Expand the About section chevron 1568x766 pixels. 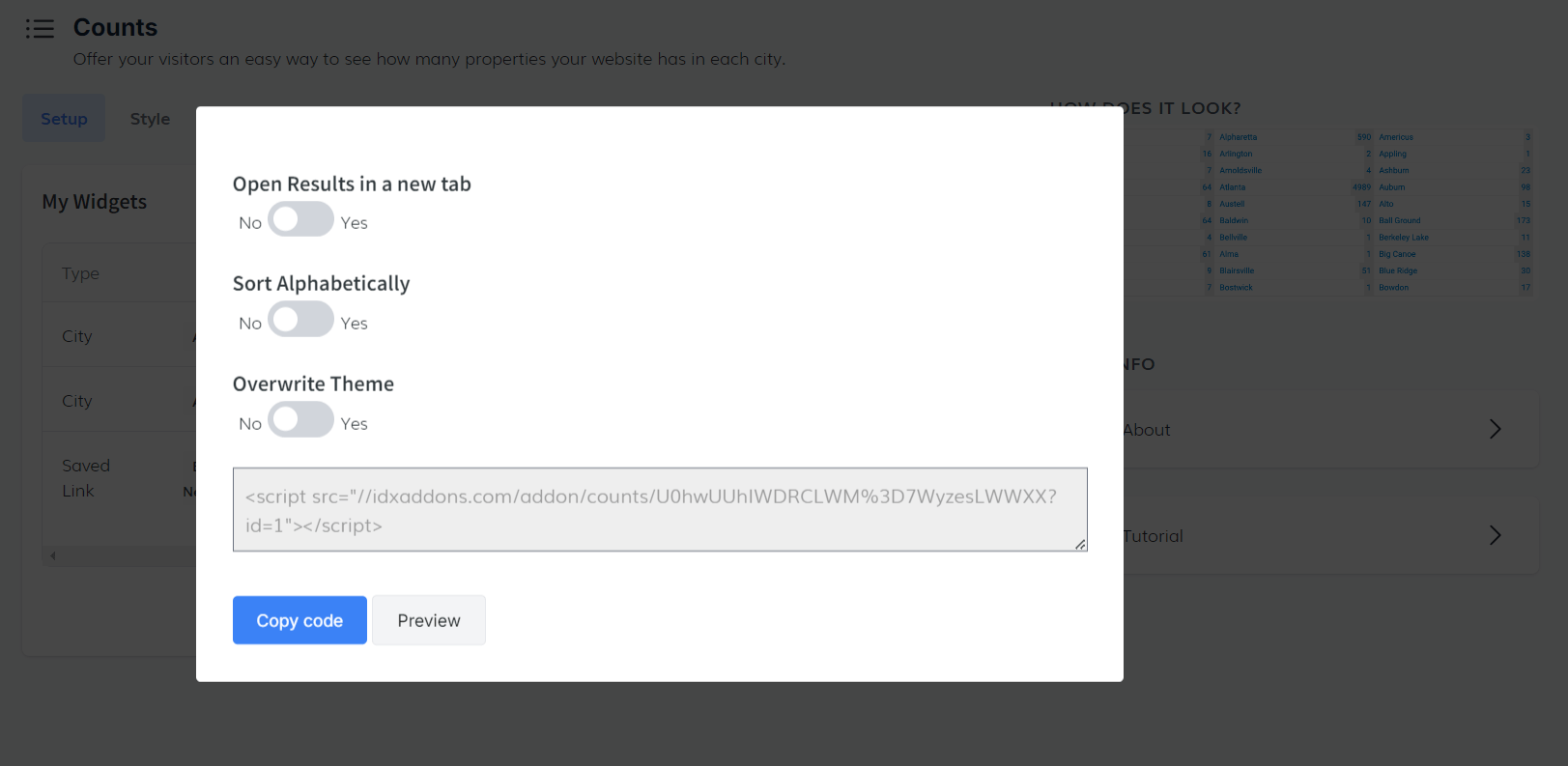(1495, 430)
